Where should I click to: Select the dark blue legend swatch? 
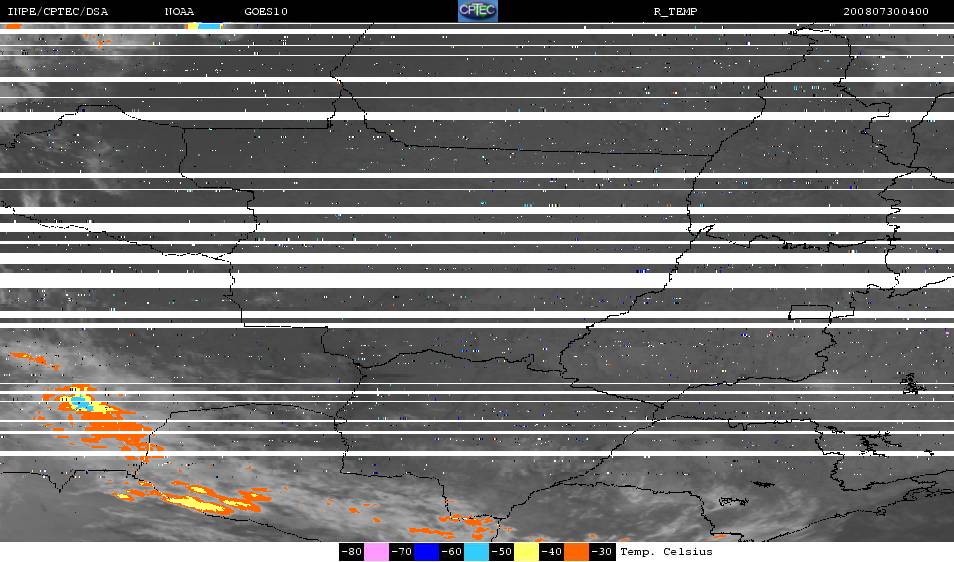[427, 552]
